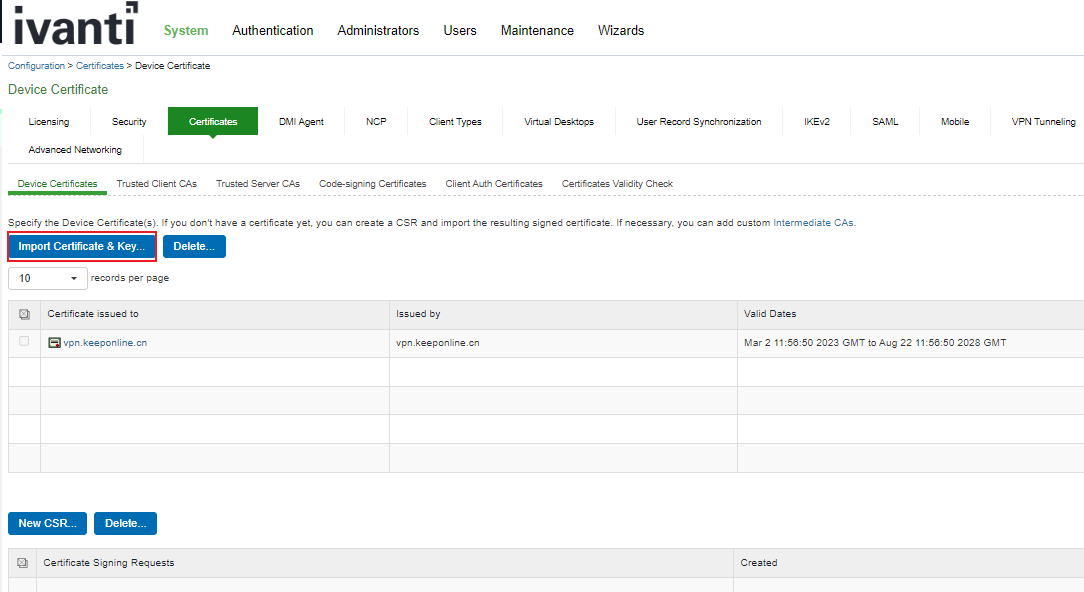Open the Wizards menu
Viewport: 1084px width, 592px height.
[x=620, y=30]
